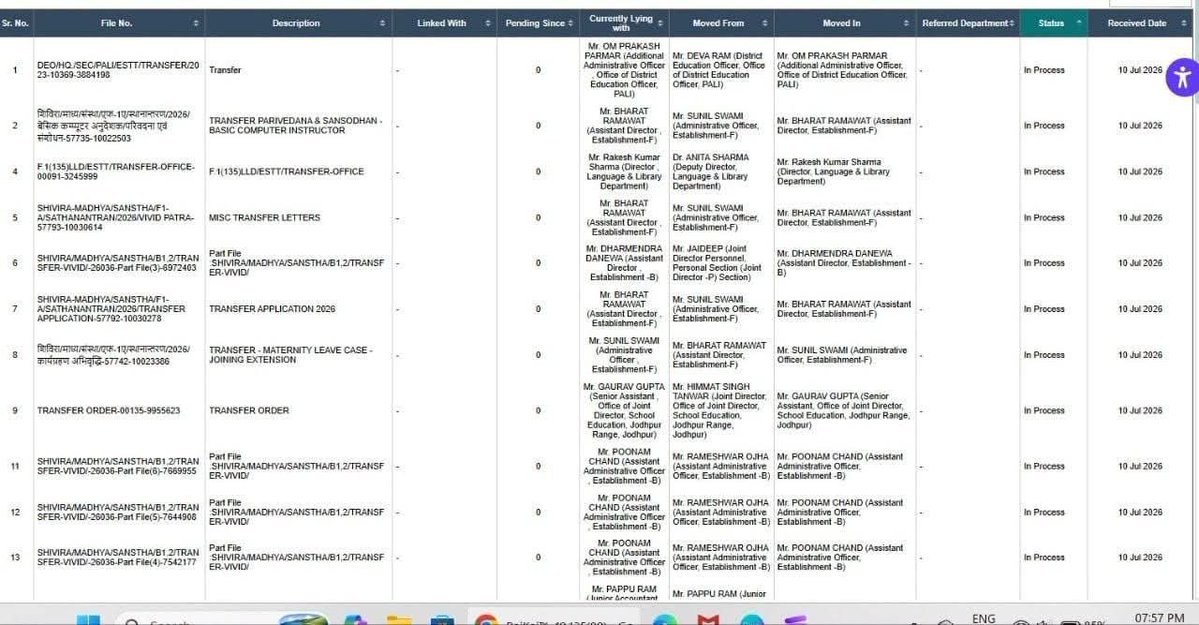The width and height of the screenshot is (1199, 625).
Task: Click Mr. DEVA RAM in Moved From column
Action: [x=718, y=70]
